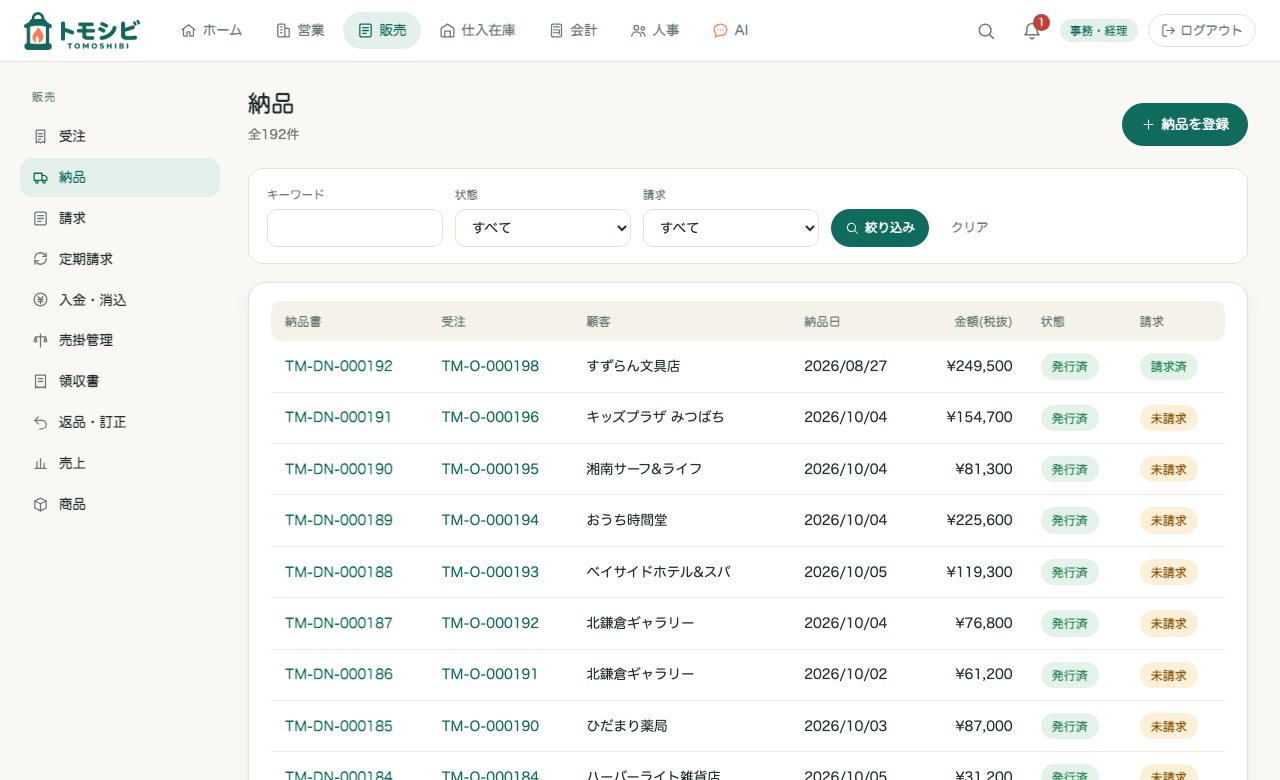
Task: Click the 商品 box icon
Action: (x=40, y=504)
